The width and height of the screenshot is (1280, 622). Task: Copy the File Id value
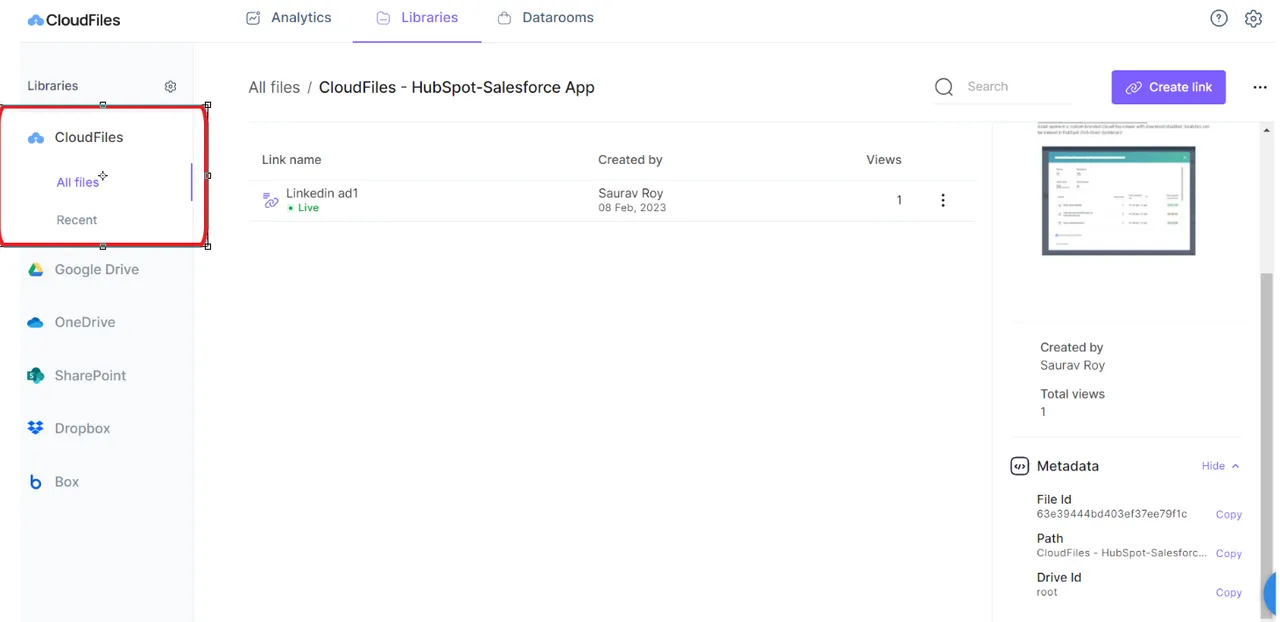tap(1228, 514)
